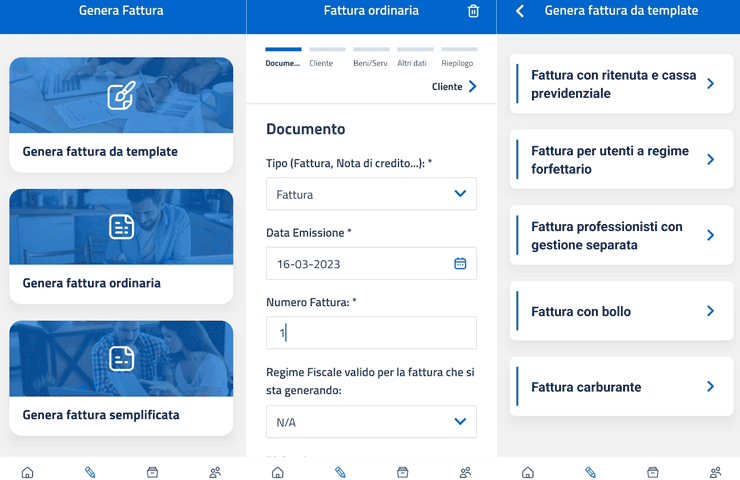Viewport: 740px width, 480px height.
Task: Open the Tipo dropdown showing Fattura
Action: pyautogui.click(x=371, y=194)
